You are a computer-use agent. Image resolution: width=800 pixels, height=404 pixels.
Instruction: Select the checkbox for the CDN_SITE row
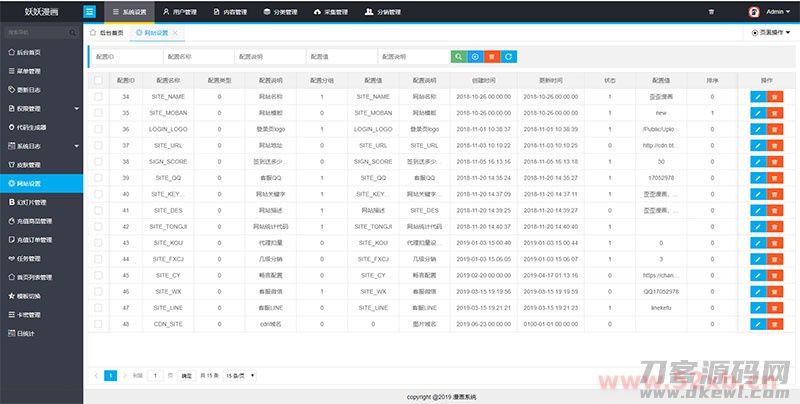point(98,323)
